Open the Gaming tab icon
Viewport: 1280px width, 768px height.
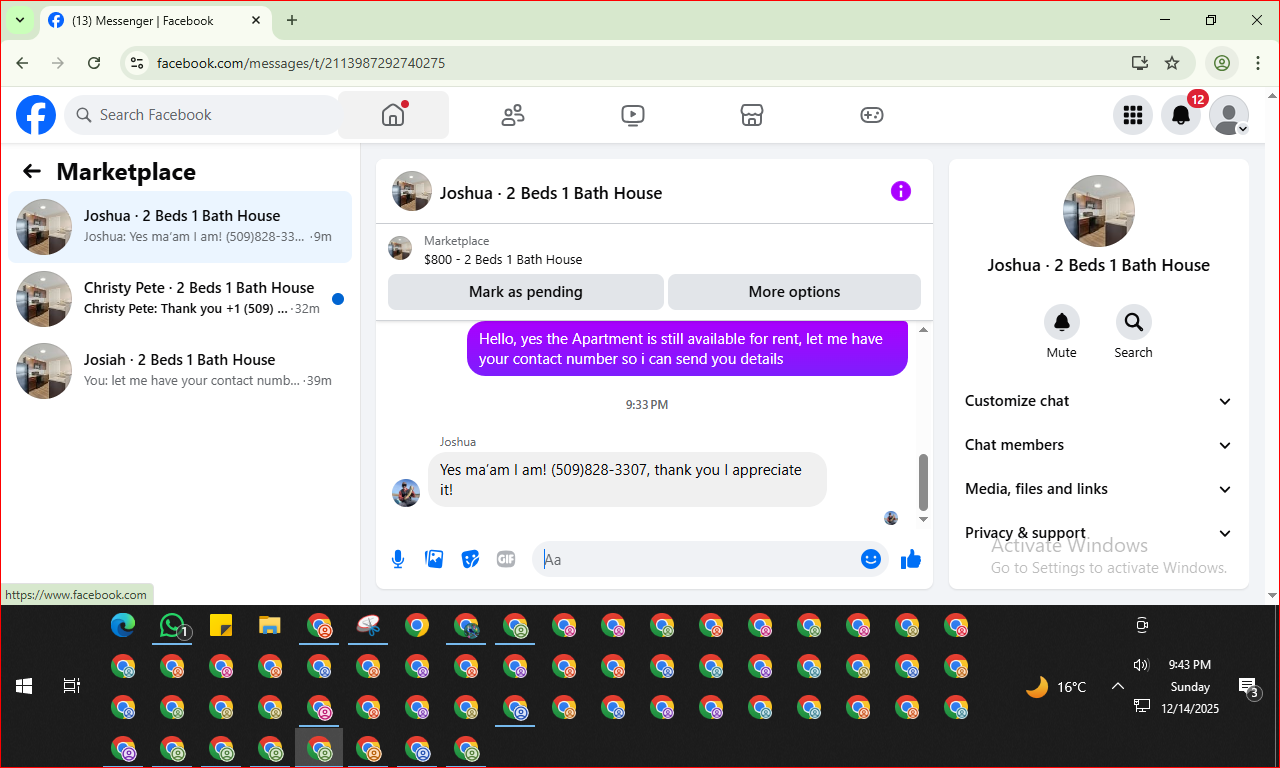[x=872, y=115]
